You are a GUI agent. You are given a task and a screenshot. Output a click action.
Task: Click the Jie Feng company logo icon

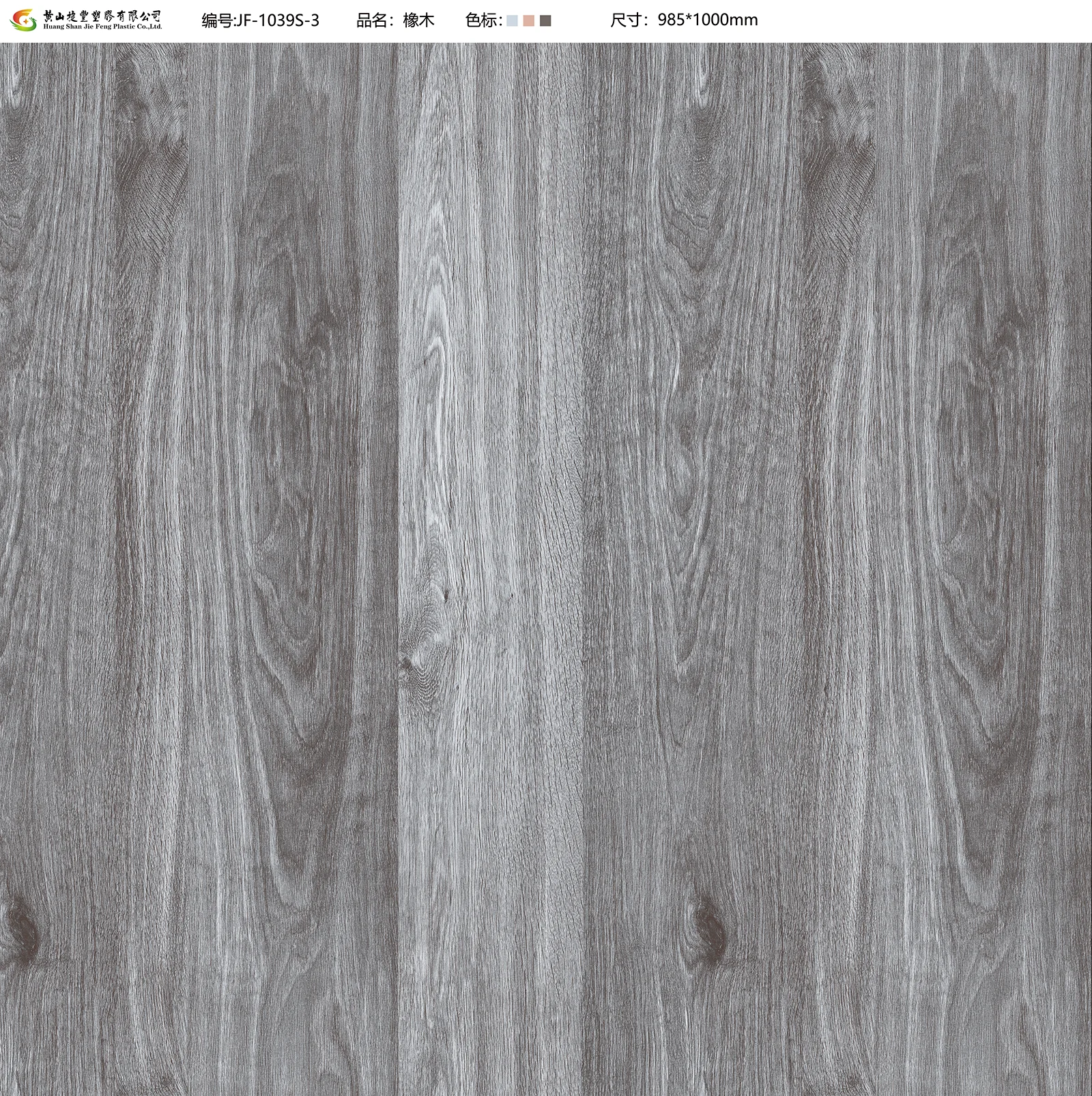coord(22,20)
